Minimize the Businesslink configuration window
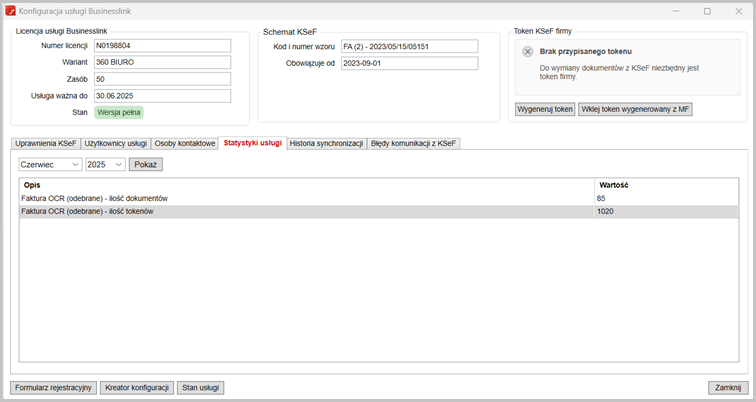This screenshot has width=756, height=402. click(676, 11)
